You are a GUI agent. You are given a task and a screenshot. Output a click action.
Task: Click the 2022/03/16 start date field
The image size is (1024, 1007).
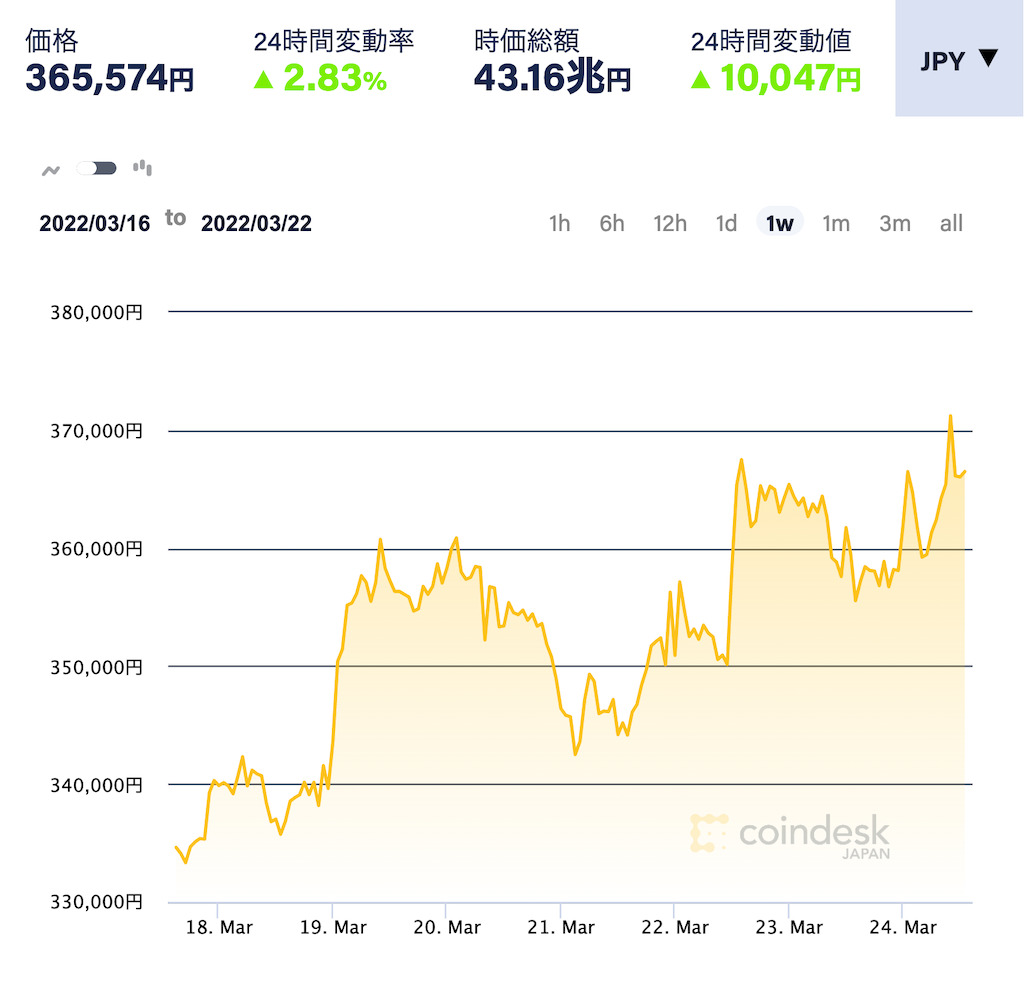pos(95,223)
